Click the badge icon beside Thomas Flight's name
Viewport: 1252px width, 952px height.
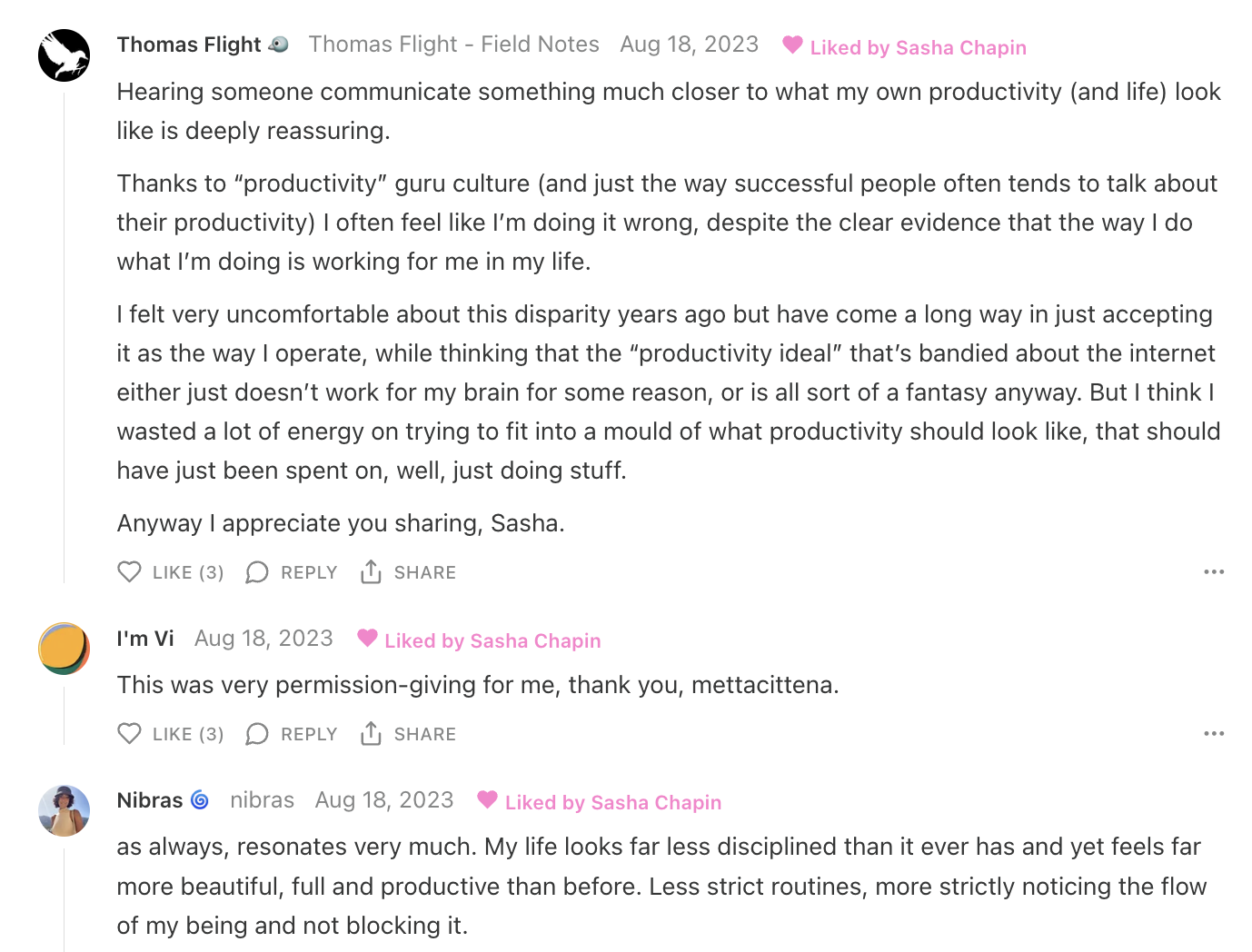(x=279, y=45)
